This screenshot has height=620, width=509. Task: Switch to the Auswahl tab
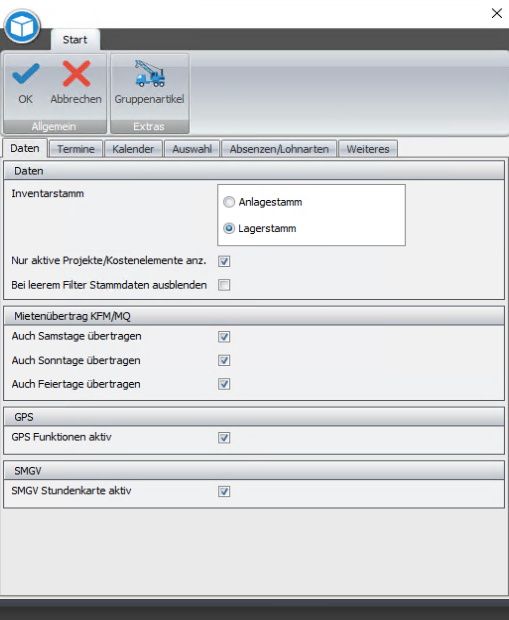(192, 149)
